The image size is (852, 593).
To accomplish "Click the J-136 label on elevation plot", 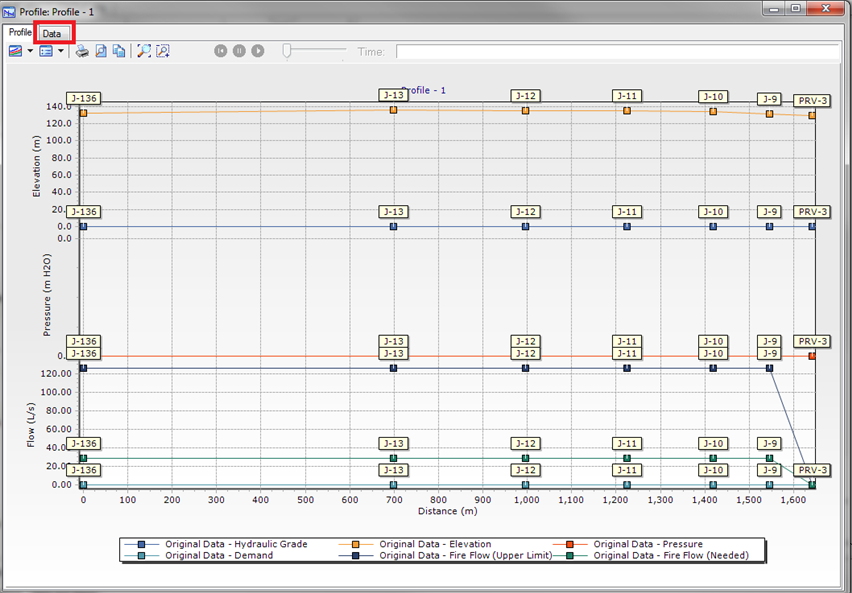I will click(84, 98).
